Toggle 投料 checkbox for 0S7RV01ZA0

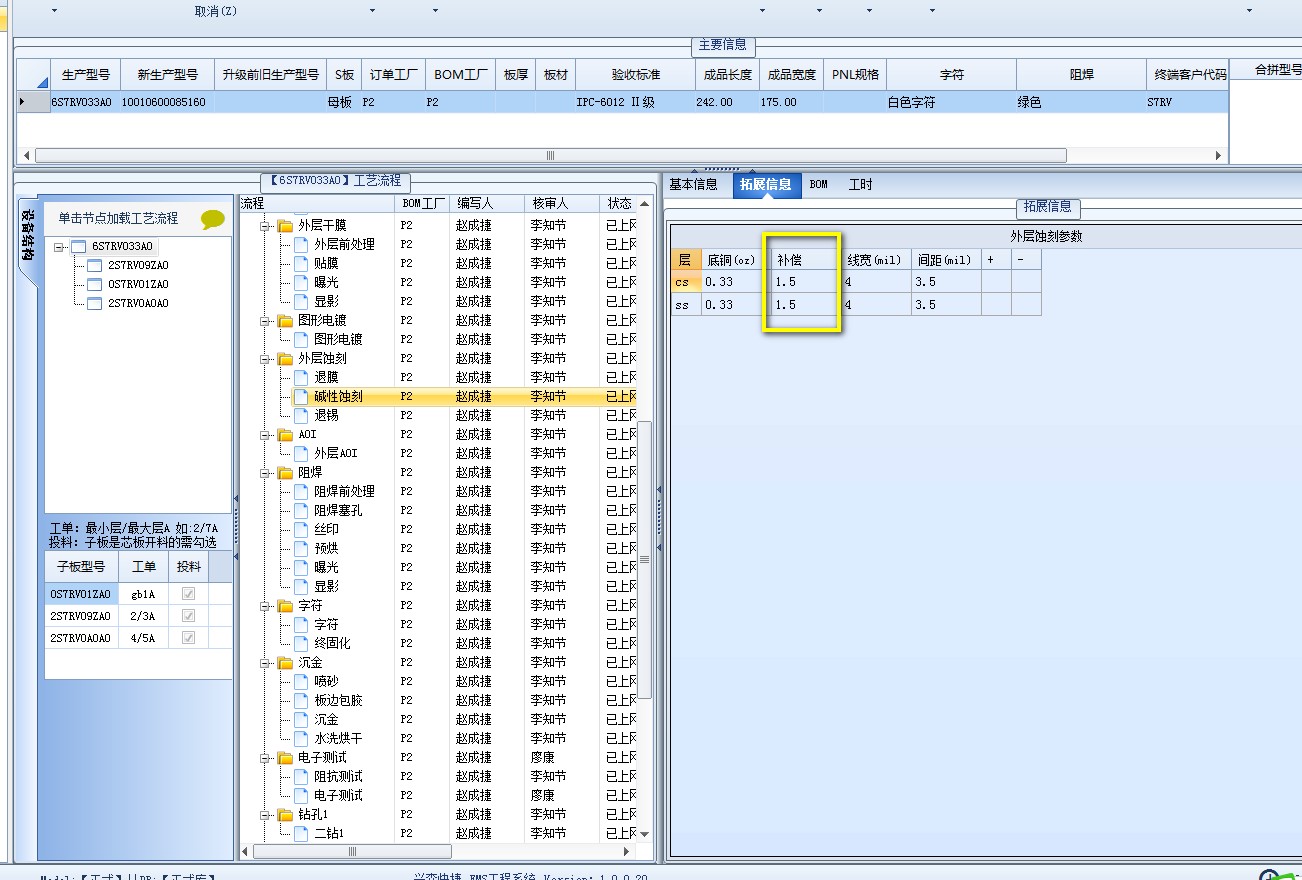coord(188,594)
